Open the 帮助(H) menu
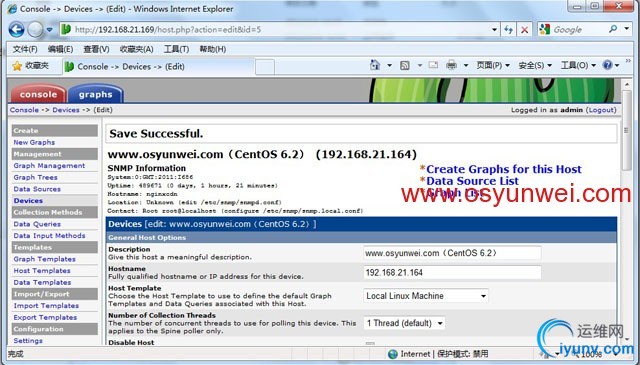640x365 pixels. click(x=213, y=49)
